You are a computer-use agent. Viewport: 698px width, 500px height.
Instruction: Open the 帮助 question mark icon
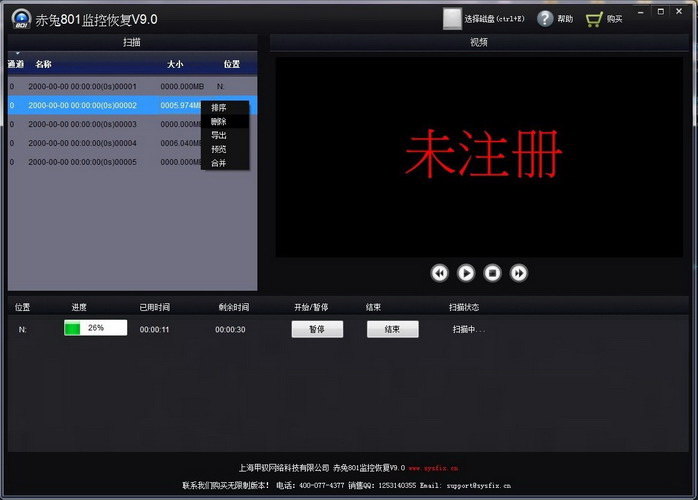pyautogui.click(x=545, y=19)
